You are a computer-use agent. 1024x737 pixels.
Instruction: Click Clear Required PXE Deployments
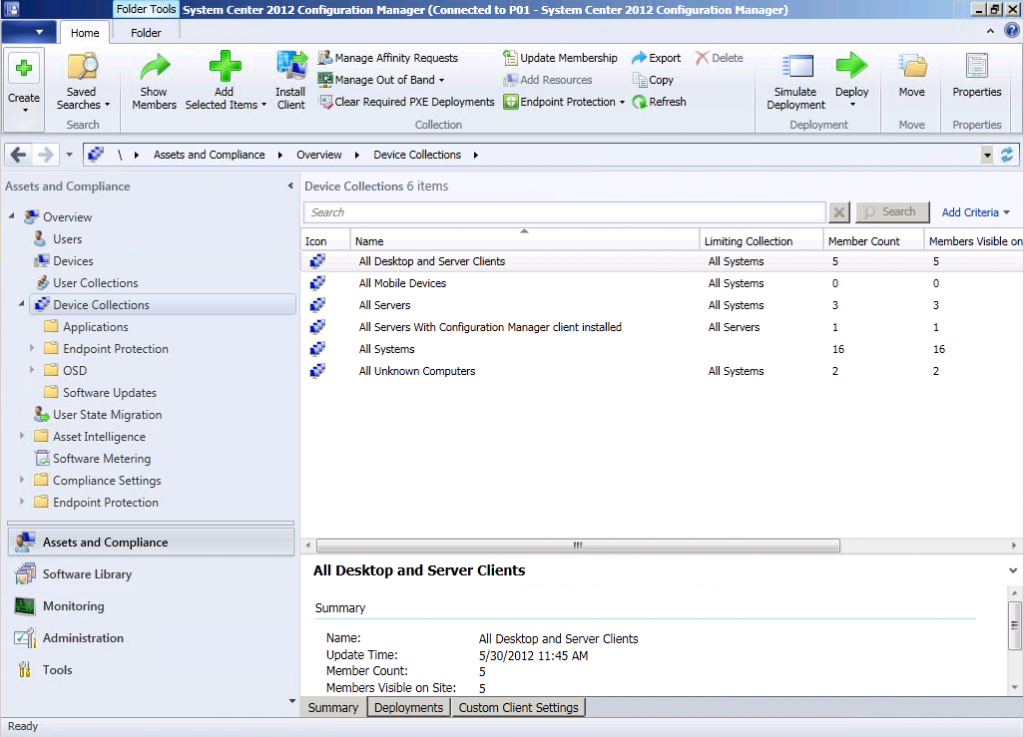click(407, 102)
